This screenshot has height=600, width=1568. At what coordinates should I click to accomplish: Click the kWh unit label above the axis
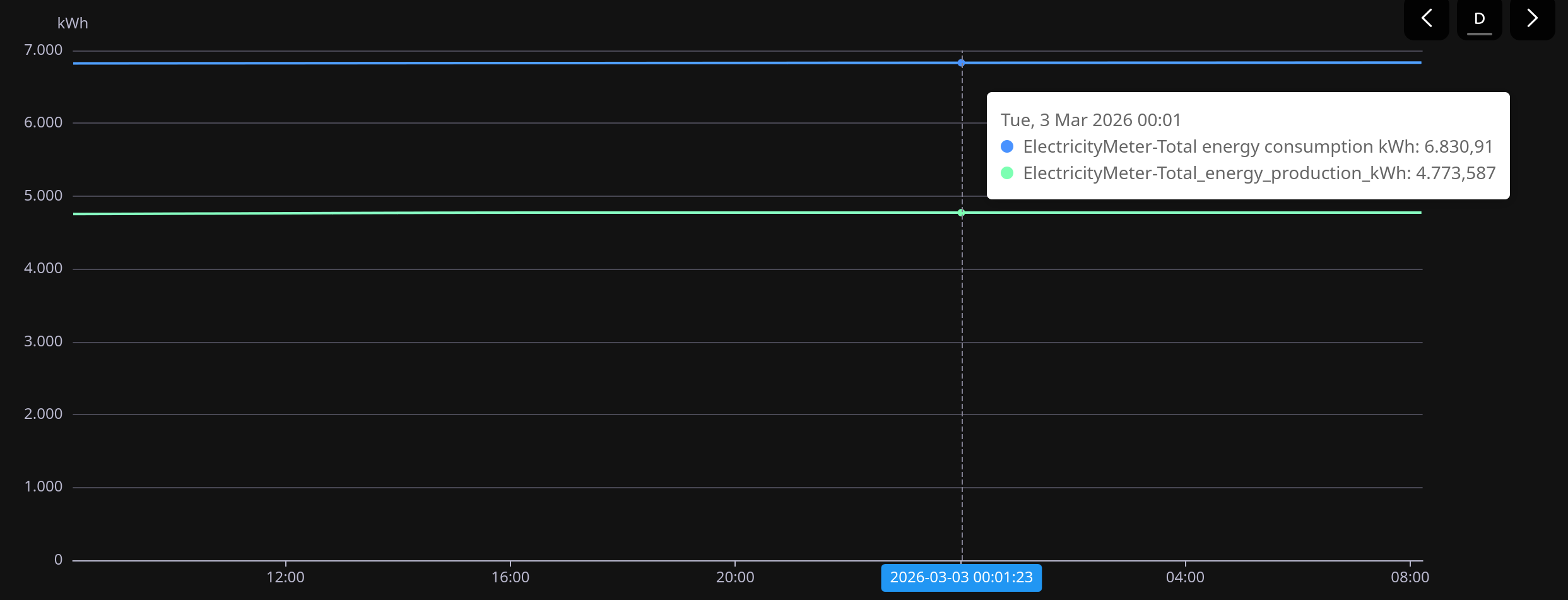[x=73, y=23]
